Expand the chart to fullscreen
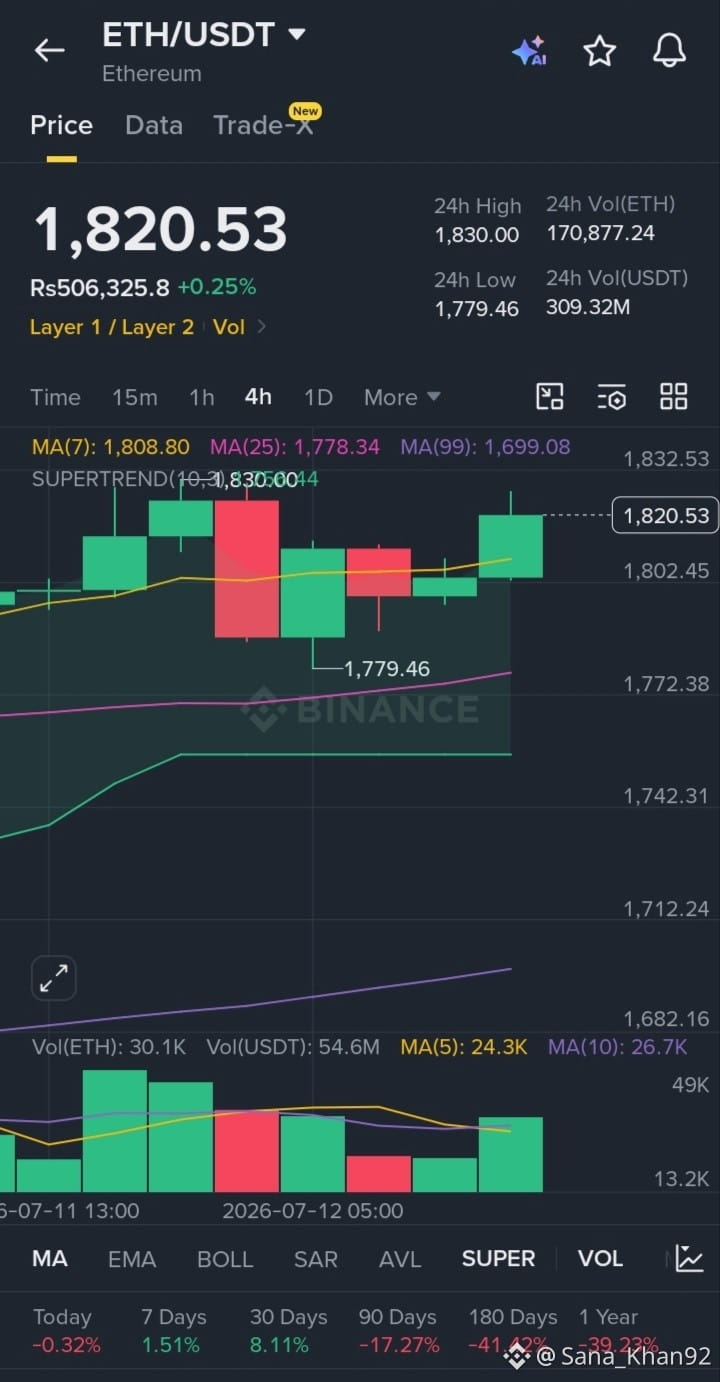720x1382 pixels. (x=53, y=979)
